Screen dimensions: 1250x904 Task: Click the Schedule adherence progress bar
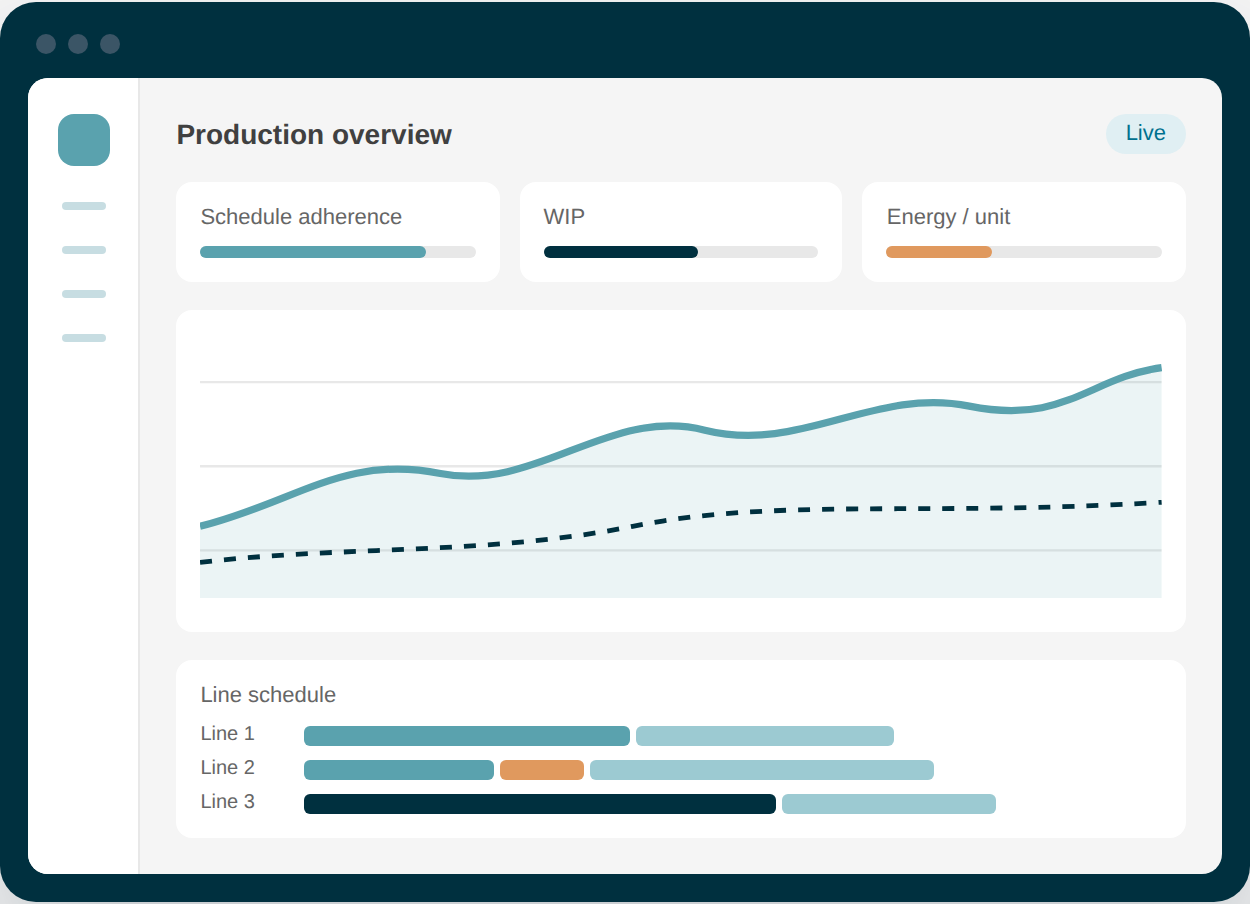pos(338,252)
